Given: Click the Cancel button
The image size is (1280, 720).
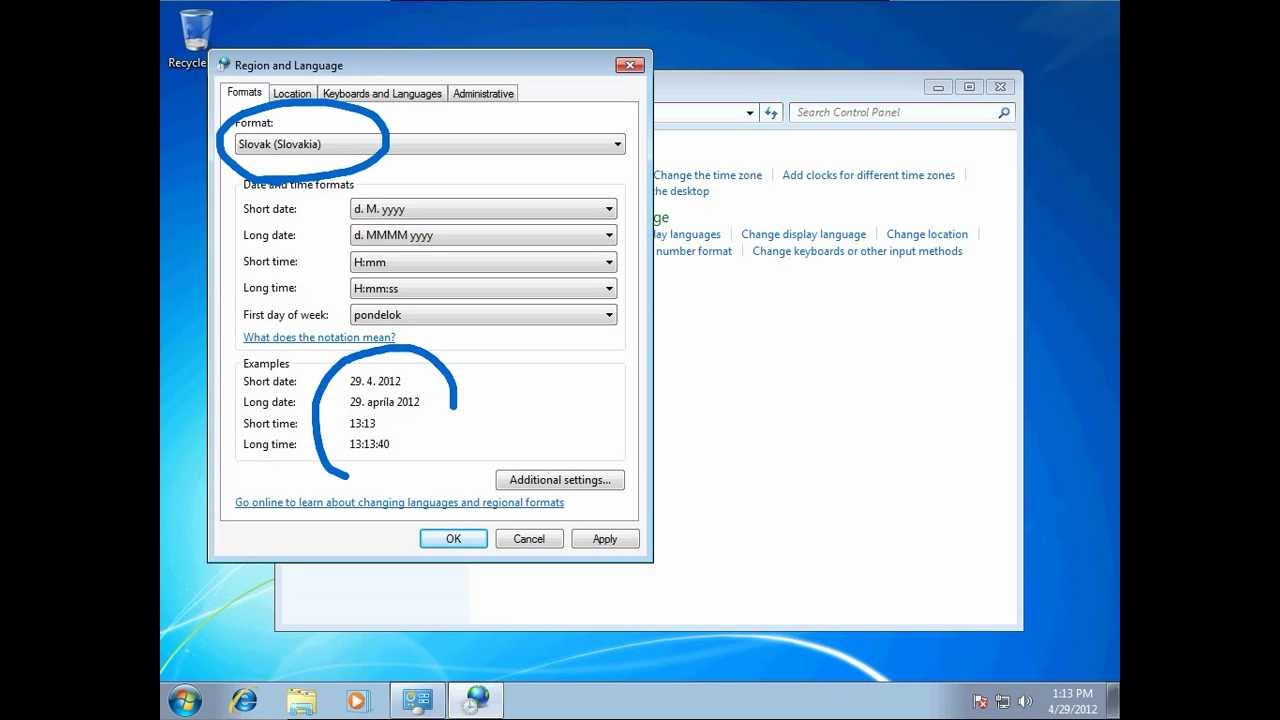Looking at the screenshot, I should [529, 539].
